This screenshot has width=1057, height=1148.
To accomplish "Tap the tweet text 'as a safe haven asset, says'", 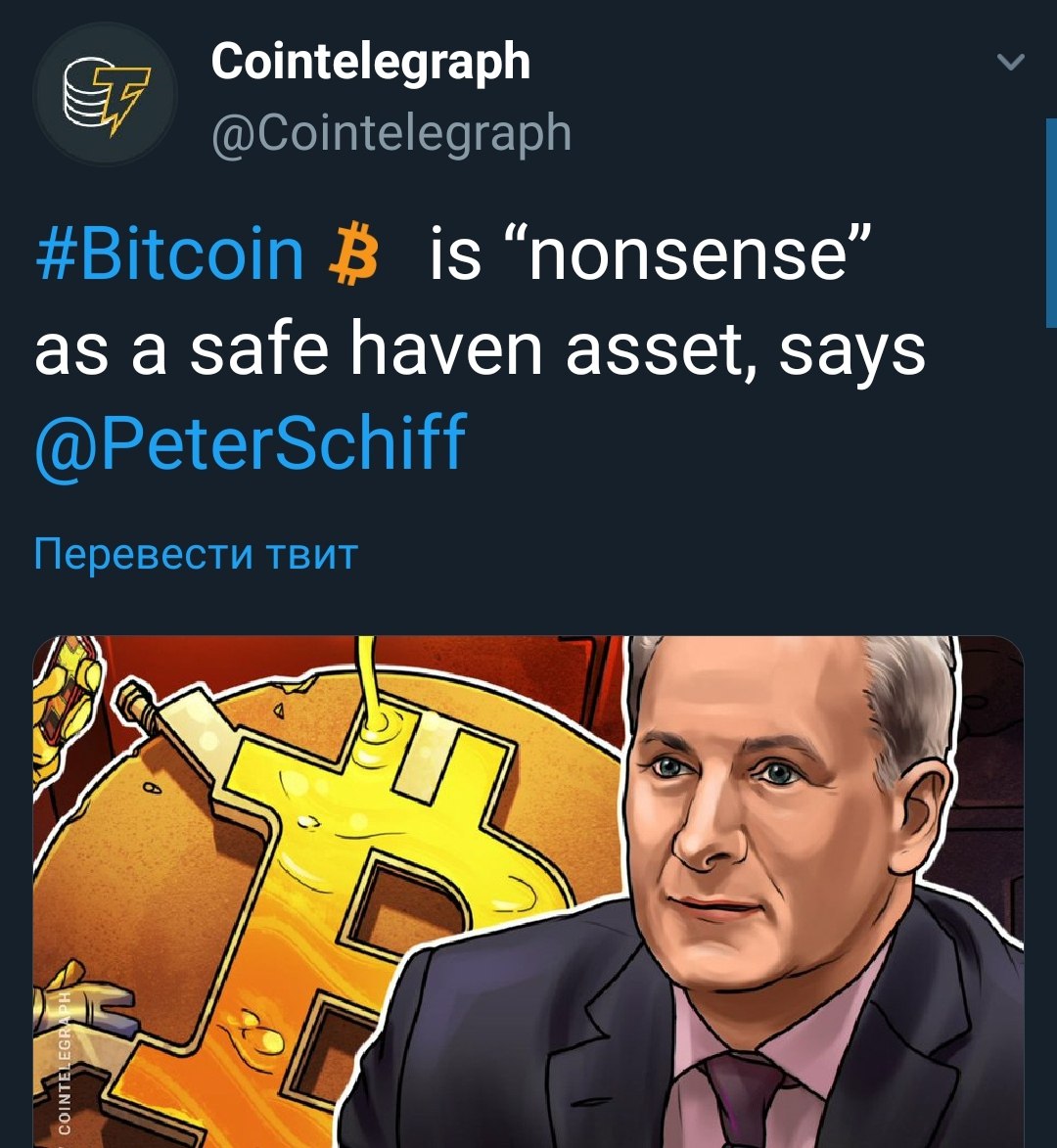I will click(480, 348).
